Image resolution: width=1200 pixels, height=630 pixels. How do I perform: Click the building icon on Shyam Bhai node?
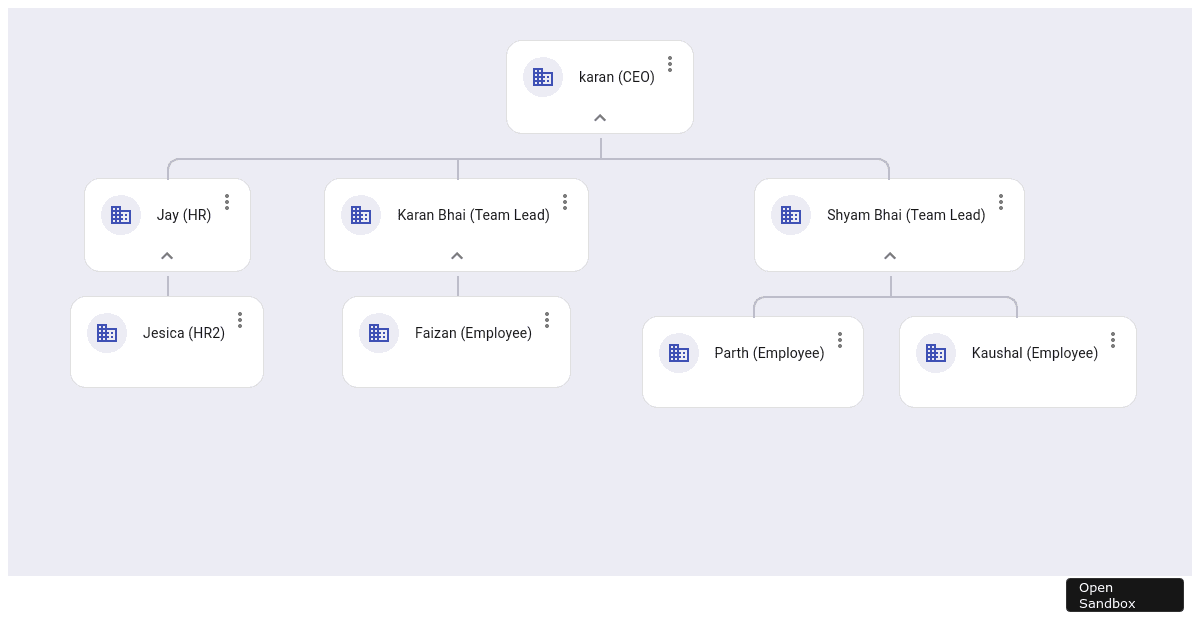(791, 215)
